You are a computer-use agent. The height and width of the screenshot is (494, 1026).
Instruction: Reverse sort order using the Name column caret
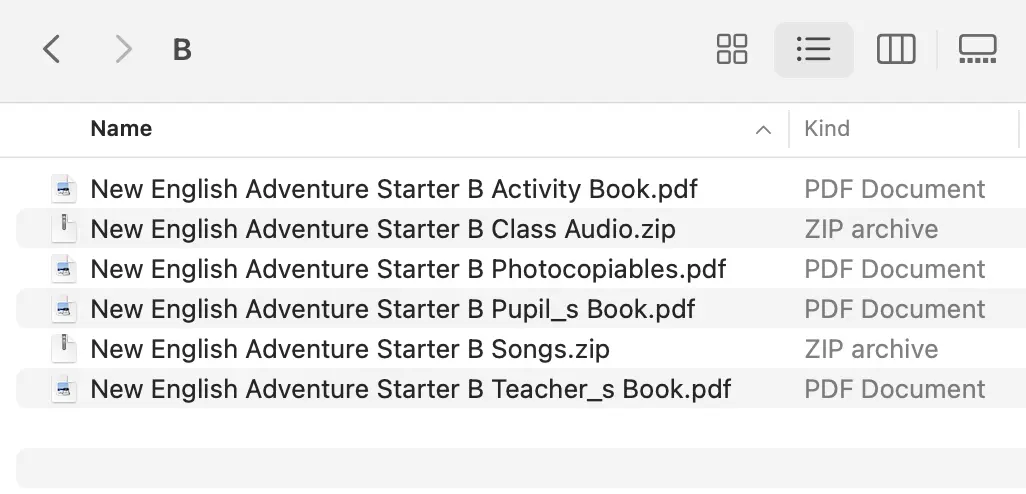coord(763,130)
